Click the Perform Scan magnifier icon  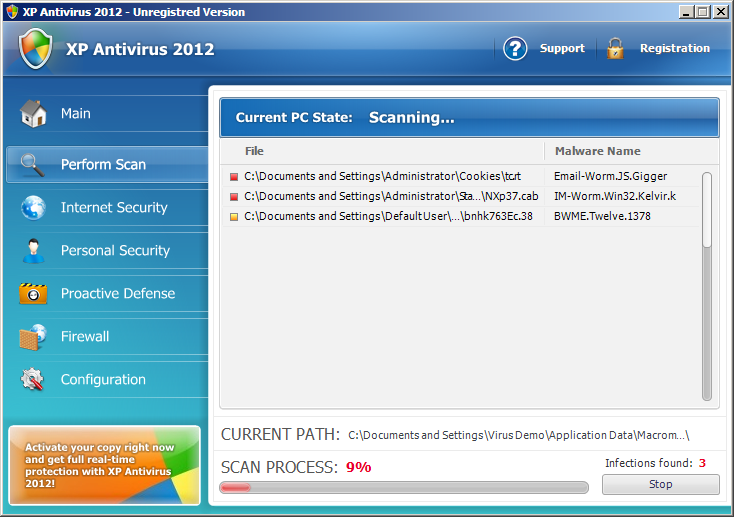tap(32, 165)
